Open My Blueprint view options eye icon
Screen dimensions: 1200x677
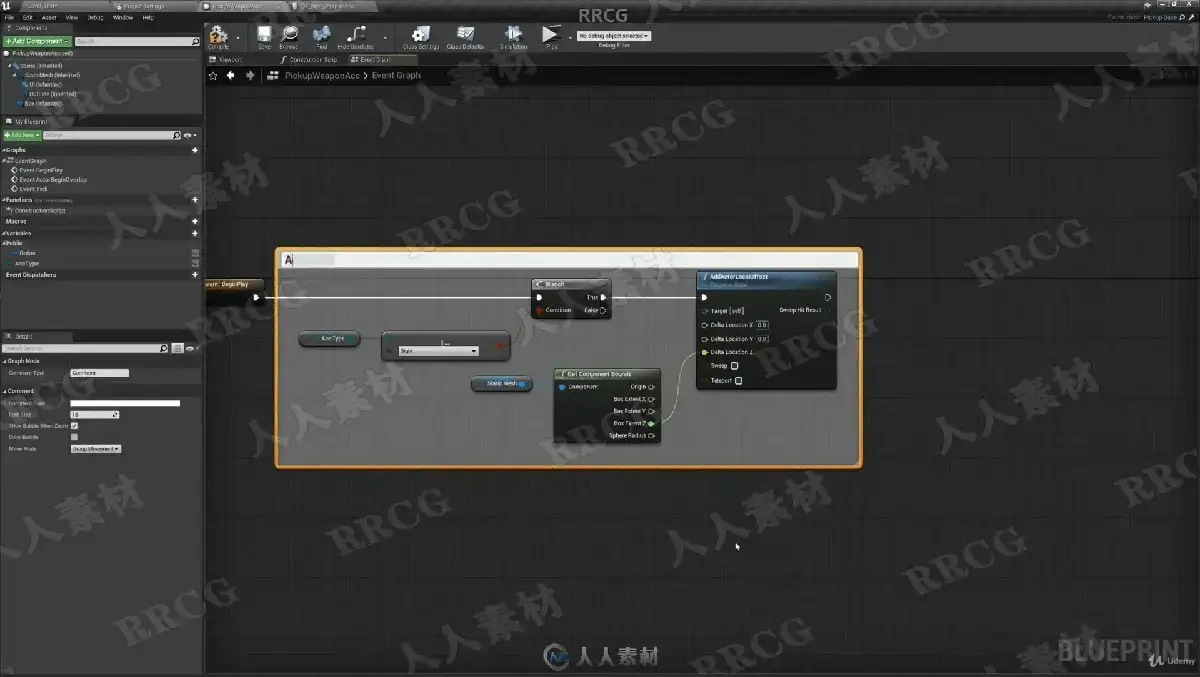[189, 135]
